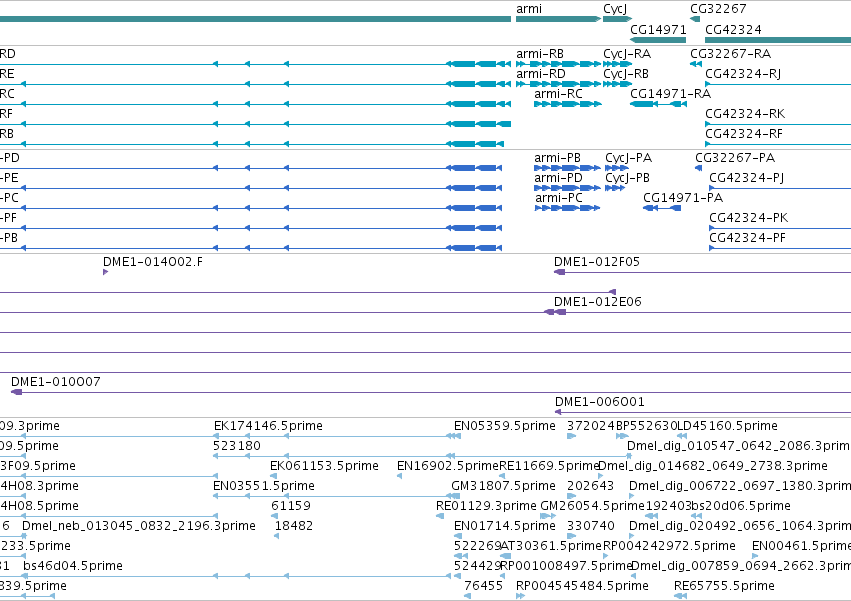The image size is (851, 601).
Task: Select protein CG14971-PA
Action: coord(683,198)
